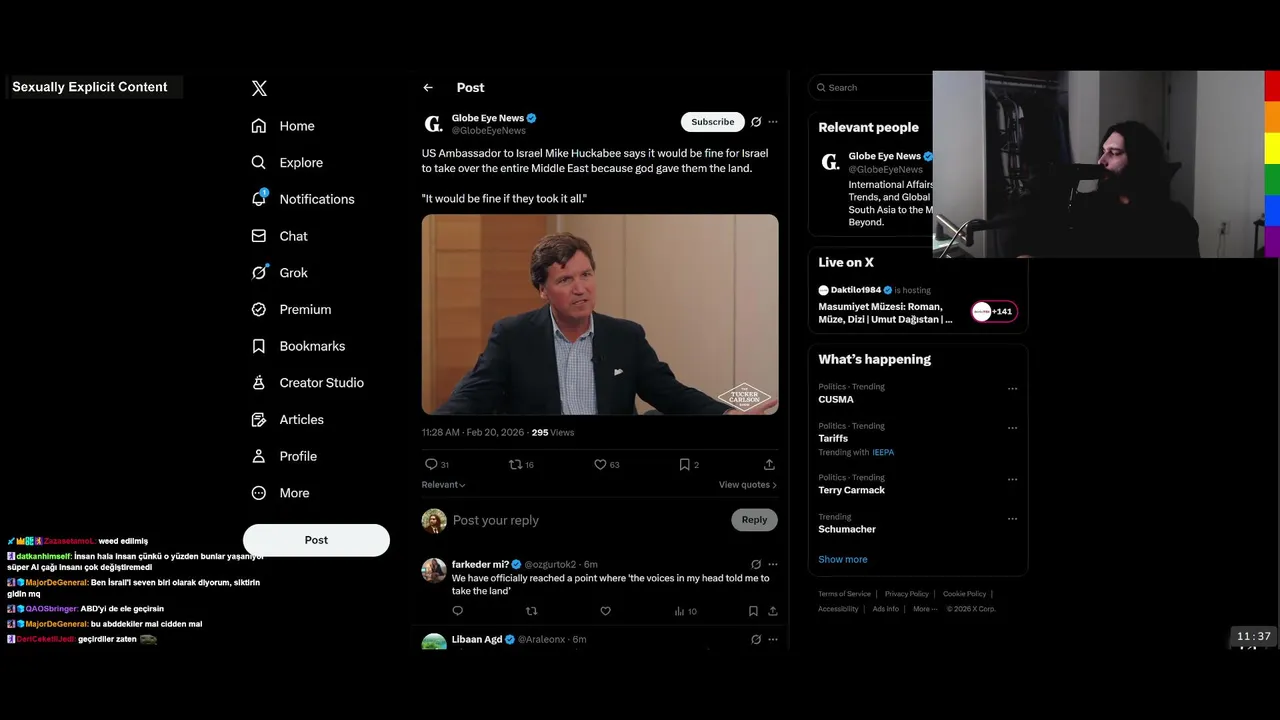Click the Search box
The image size is (1280, 720).
point(870,88)
